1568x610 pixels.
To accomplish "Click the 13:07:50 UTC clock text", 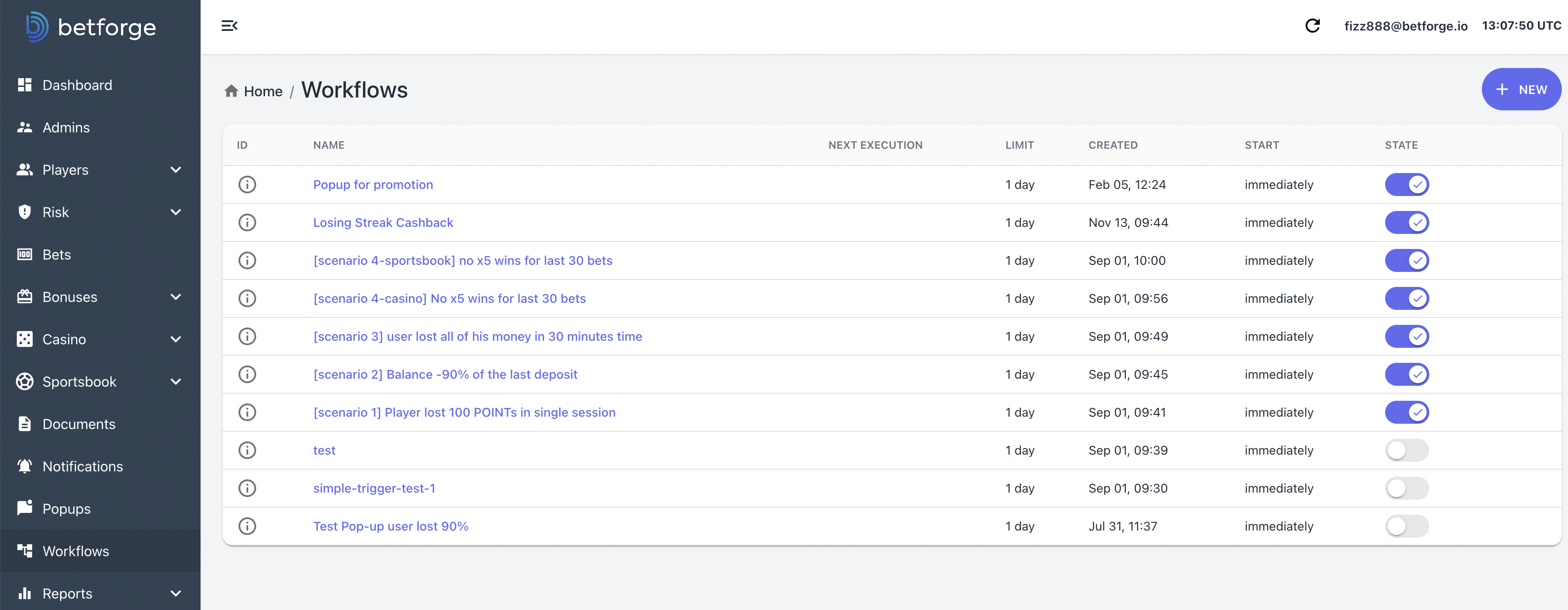I will pos(1521,26).
